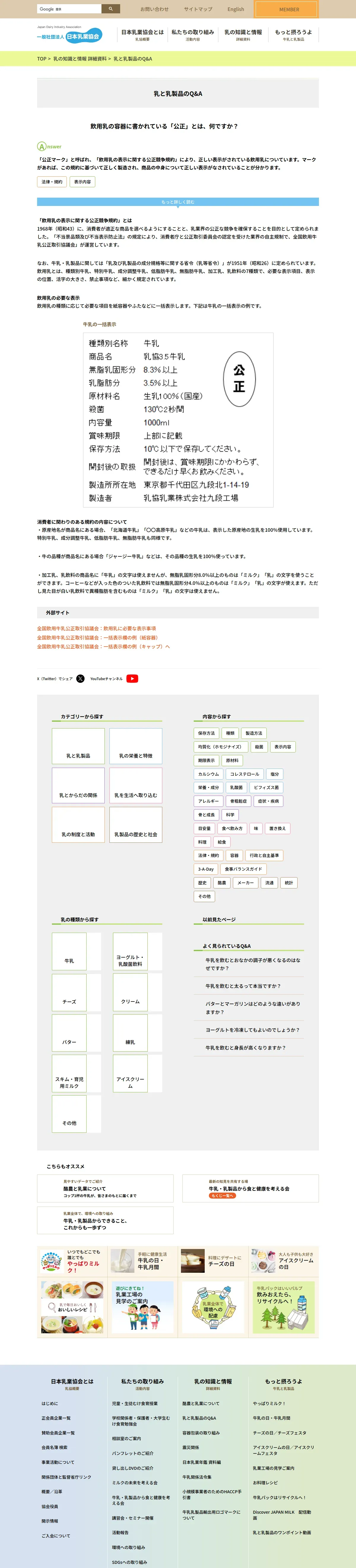Open the 日本乳業協会とは menu
Viewport: 356px width, 1568px height.
(x=142, y=35)
